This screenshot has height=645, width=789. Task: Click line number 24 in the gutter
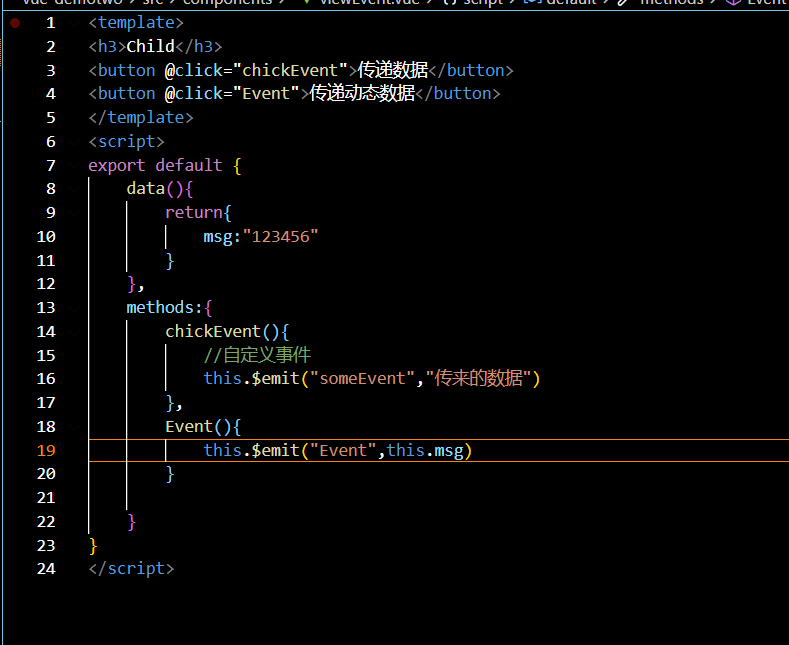click(46, 569)
